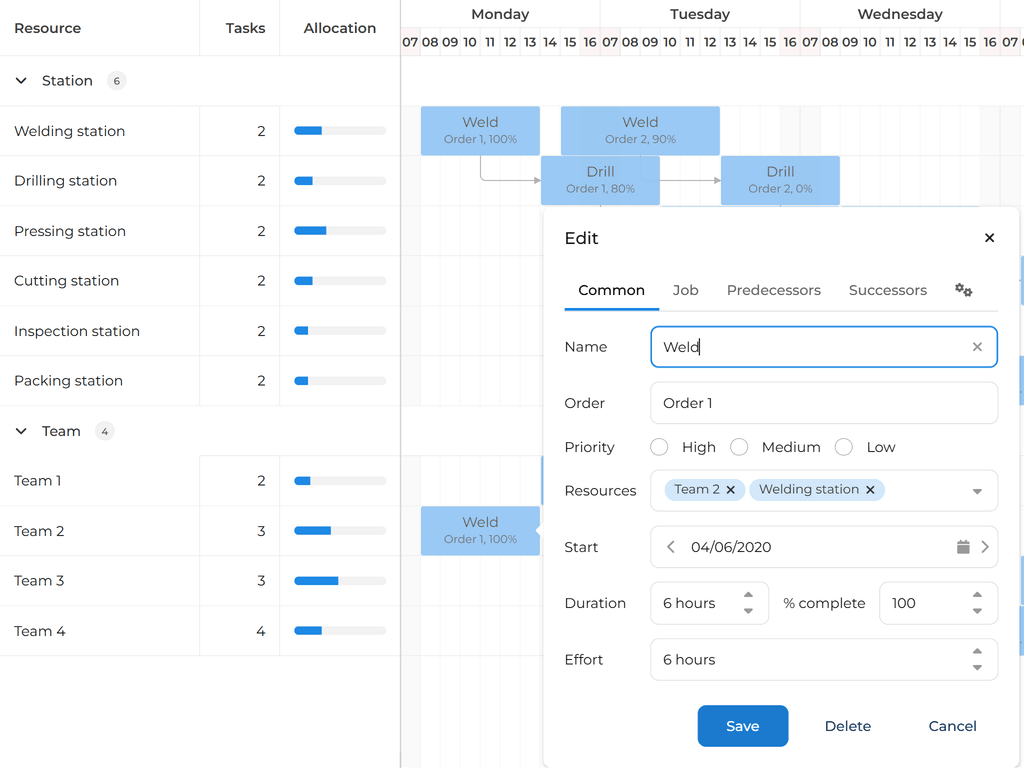Save the task edits
This screenshot has height=768, width=1024.
pyautogui.click(x=742, y=726)
